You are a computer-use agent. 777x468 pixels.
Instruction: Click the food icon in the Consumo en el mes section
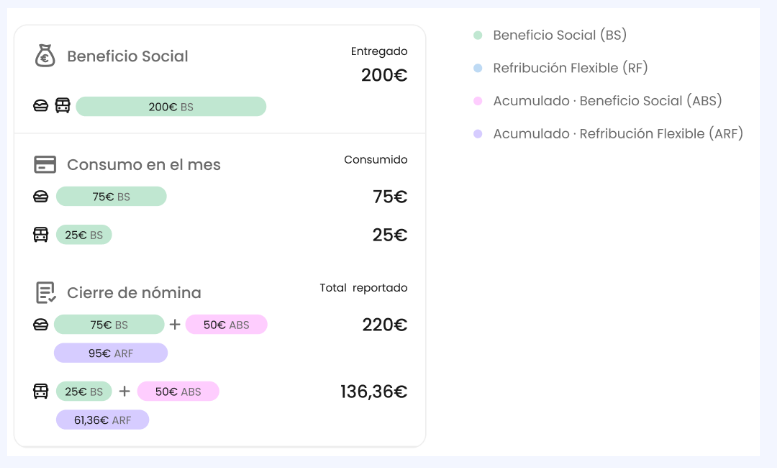pos(41,197)
